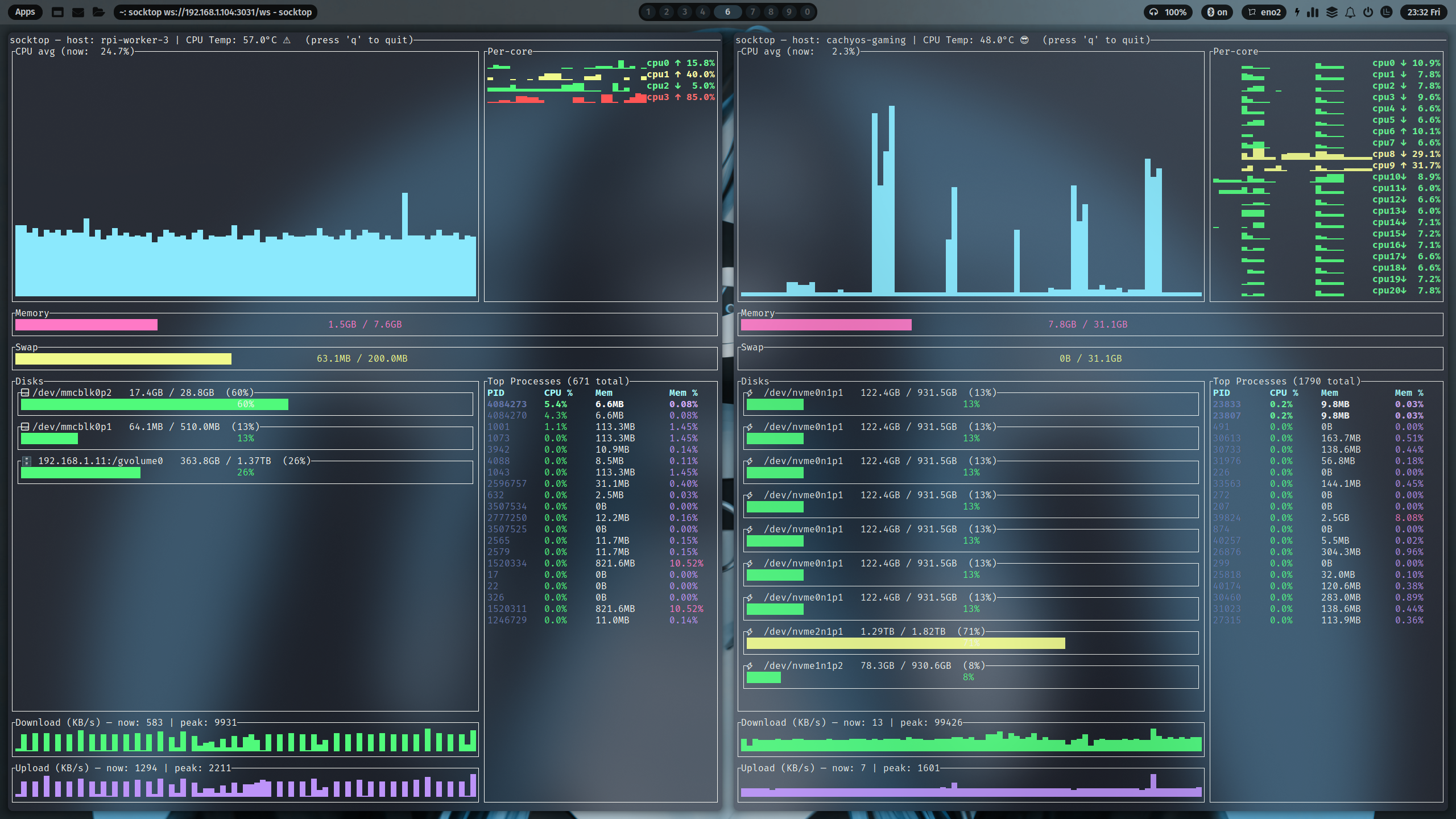Open the Apps menu
This screenshot has height=819, width=1456.
[25, 12]
